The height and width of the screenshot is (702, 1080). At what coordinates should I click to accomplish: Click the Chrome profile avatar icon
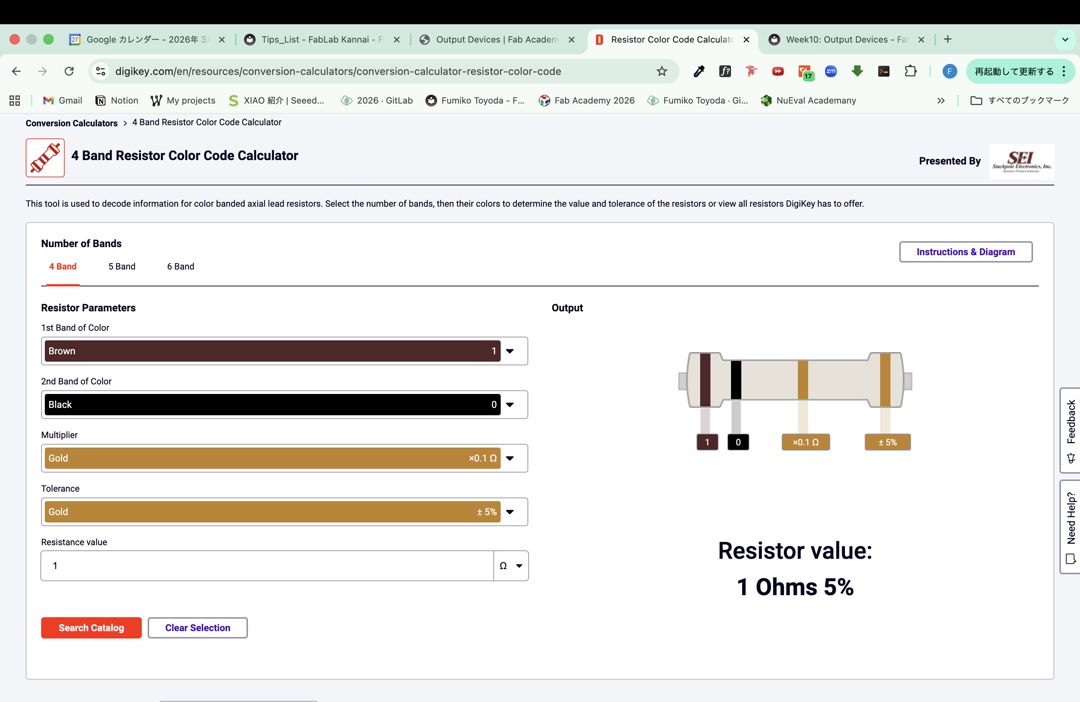click(950, 71)
